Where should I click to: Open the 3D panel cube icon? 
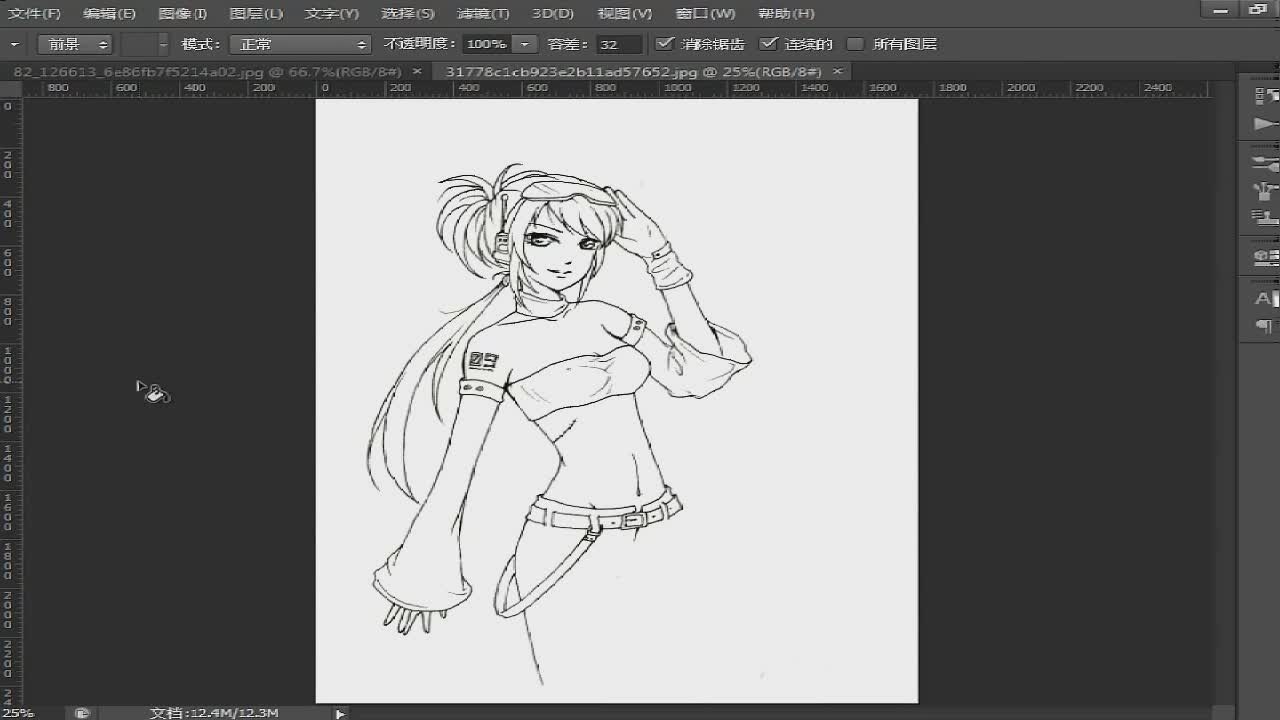click(1266, 258)
